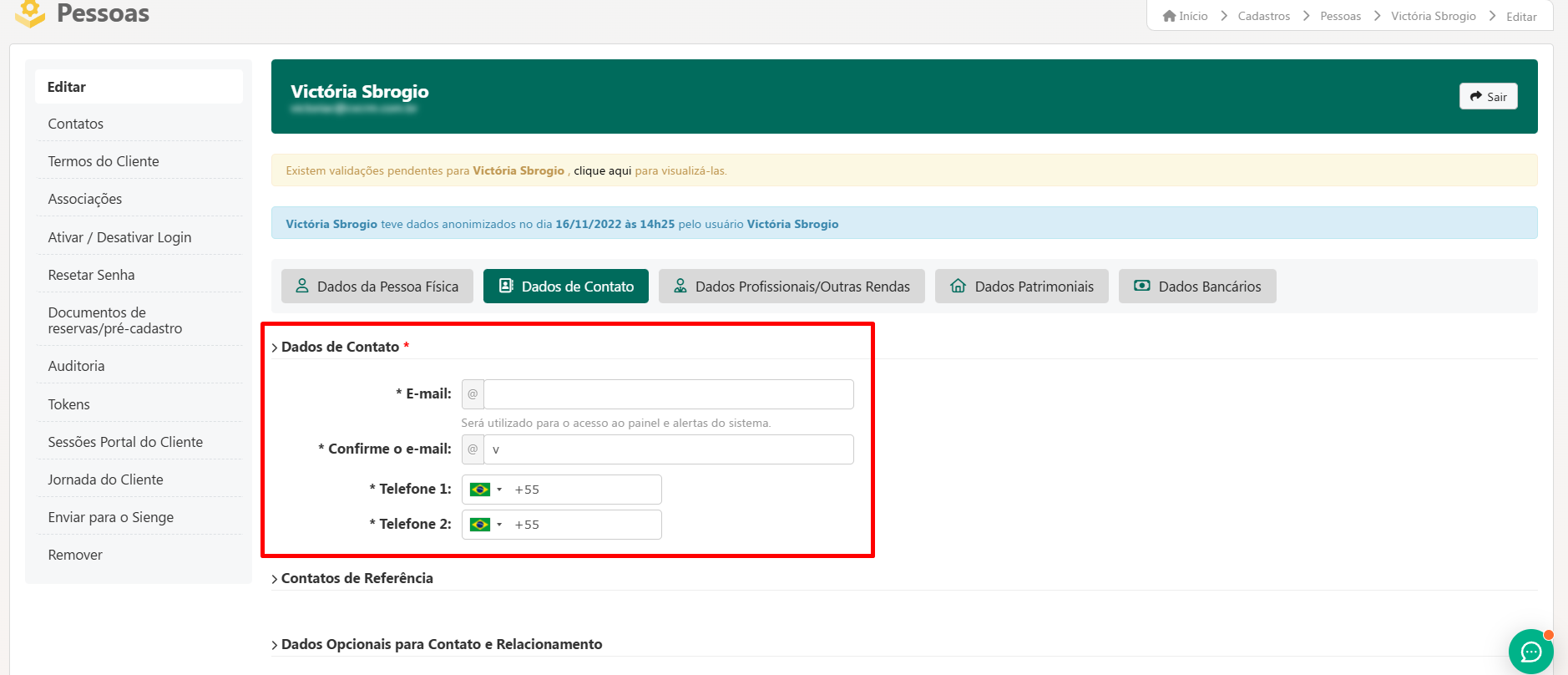
Task: Select Editar in the sidebar
Action: click(x=139, y=87)
